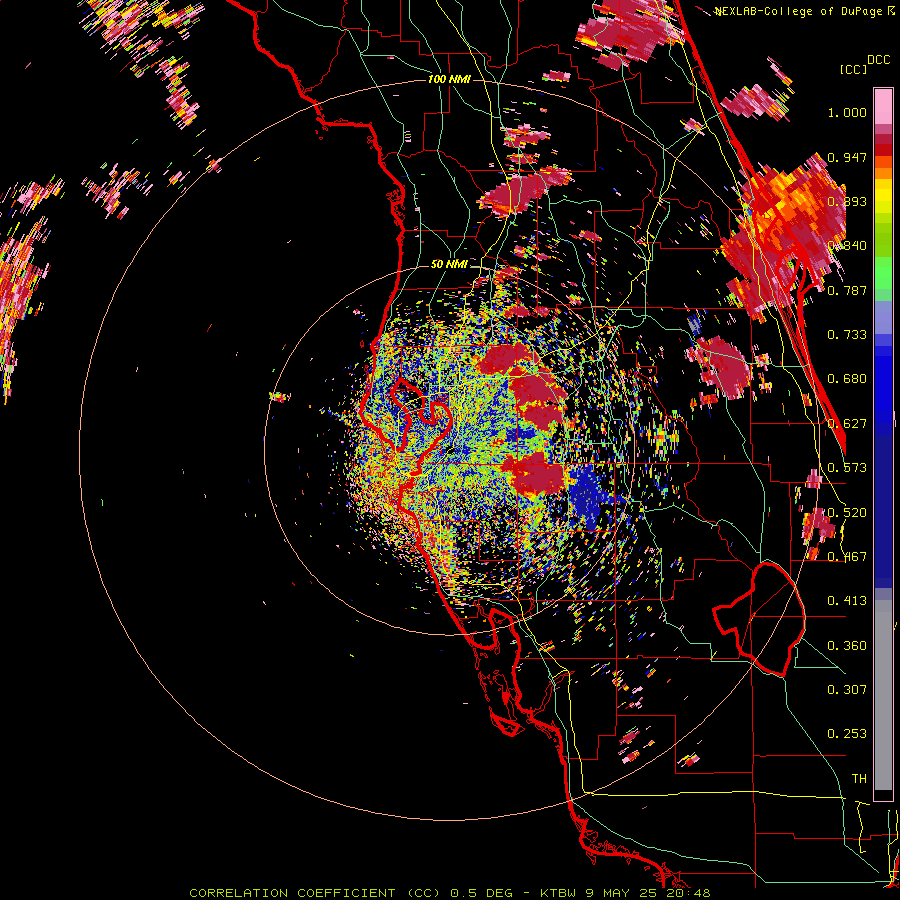The image size is (900, 900).
Task: Click the 0.307 color scale value
Action: (847, 690)
